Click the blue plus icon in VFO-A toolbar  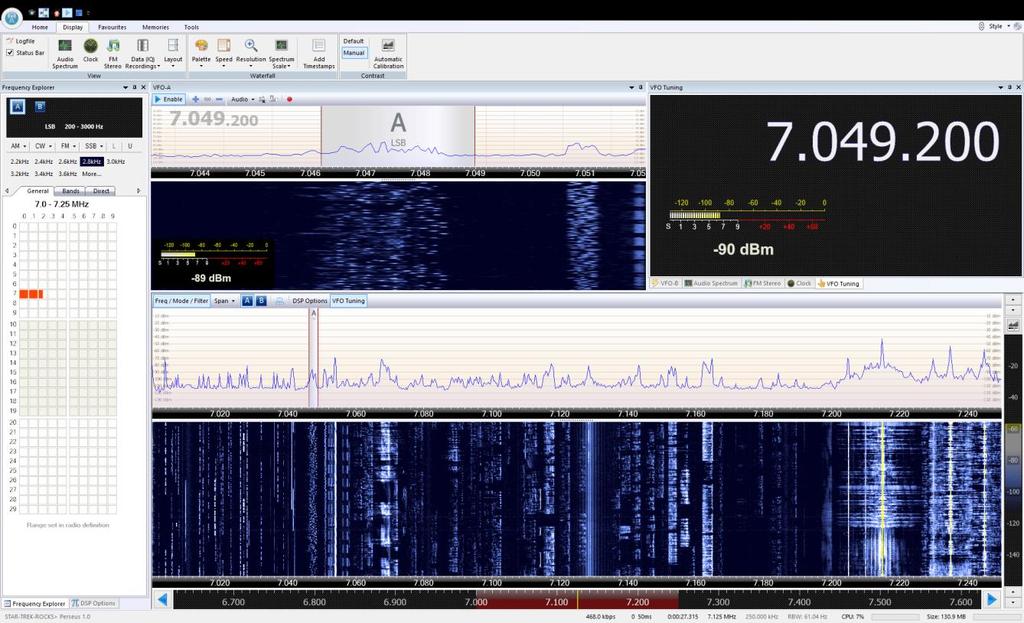[x=195, y=99]
